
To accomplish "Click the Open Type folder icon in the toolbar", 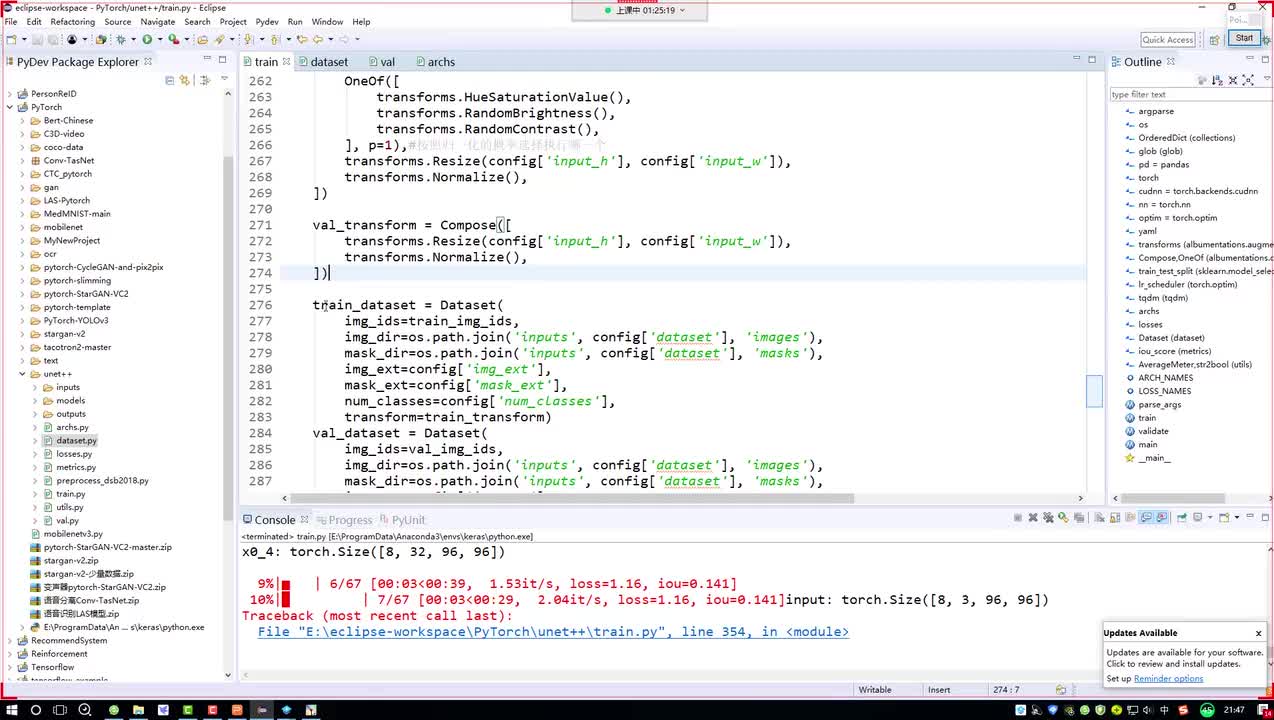I will pyautogui.click(x=202, y=39).
